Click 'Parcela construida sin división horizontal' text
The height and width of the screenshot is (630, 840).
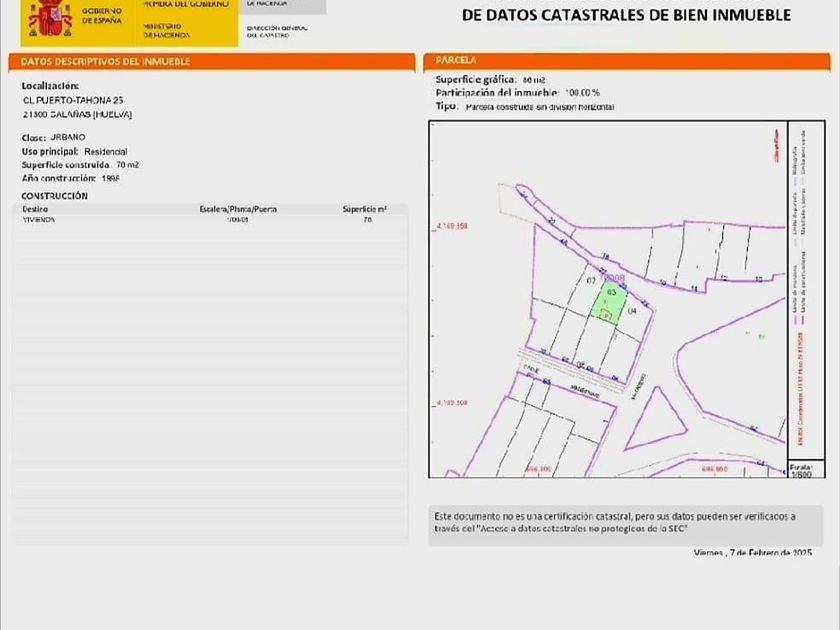[x=540, y=107]
